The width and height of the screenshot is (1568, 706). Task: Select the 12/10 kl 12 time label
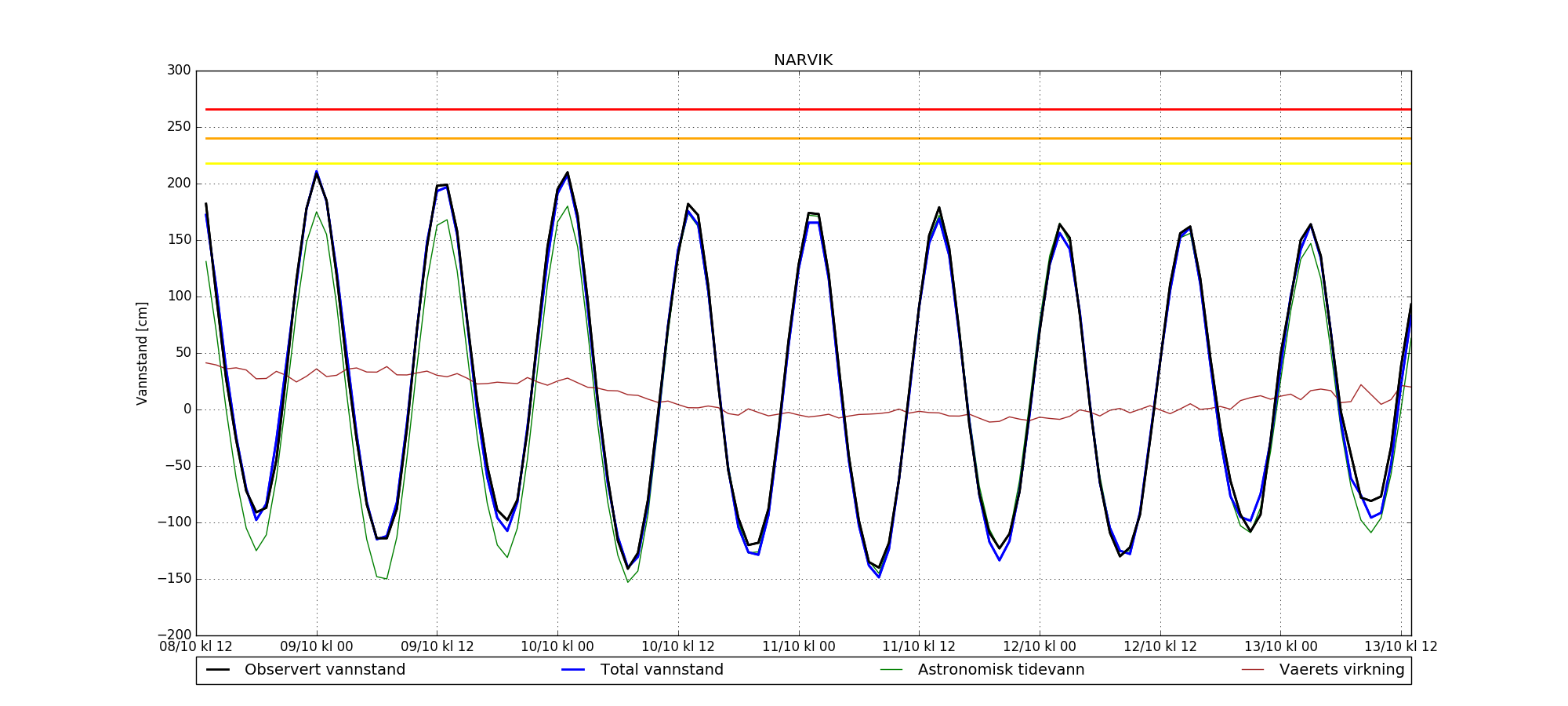(1160, 647)
